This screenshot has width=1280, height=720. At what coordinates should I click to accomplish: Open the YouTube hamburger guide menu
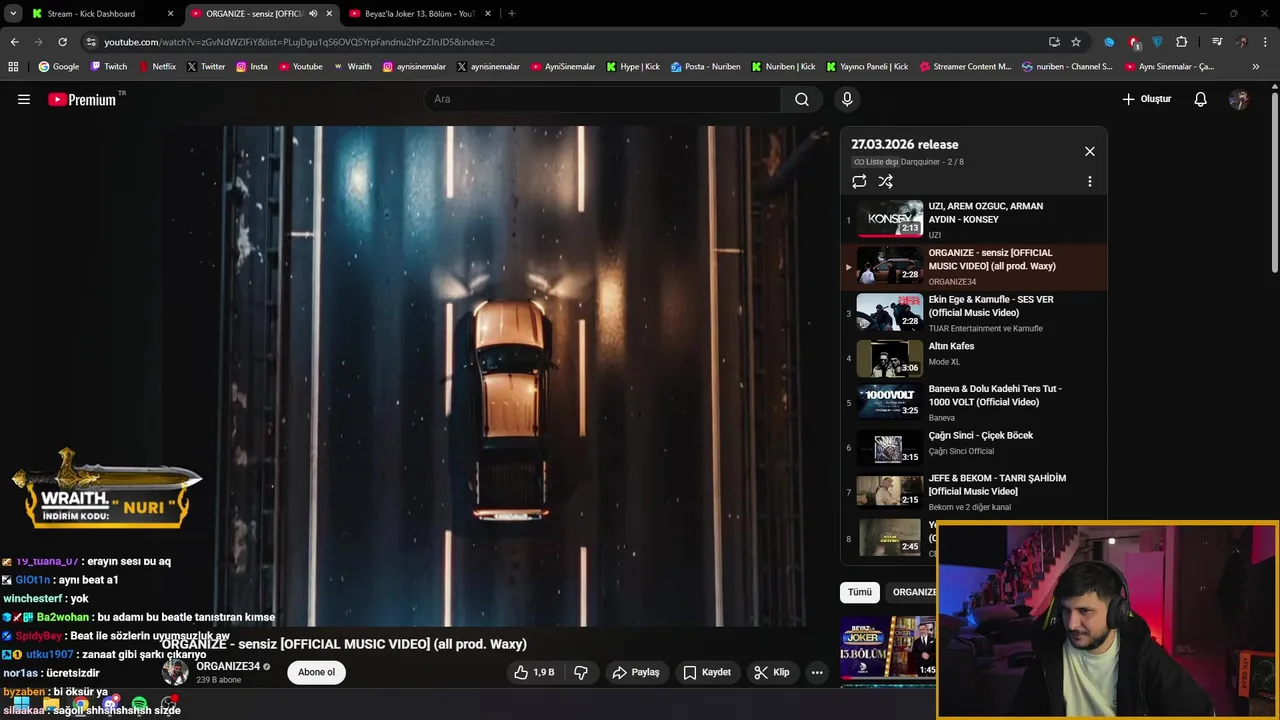point(24,99)
